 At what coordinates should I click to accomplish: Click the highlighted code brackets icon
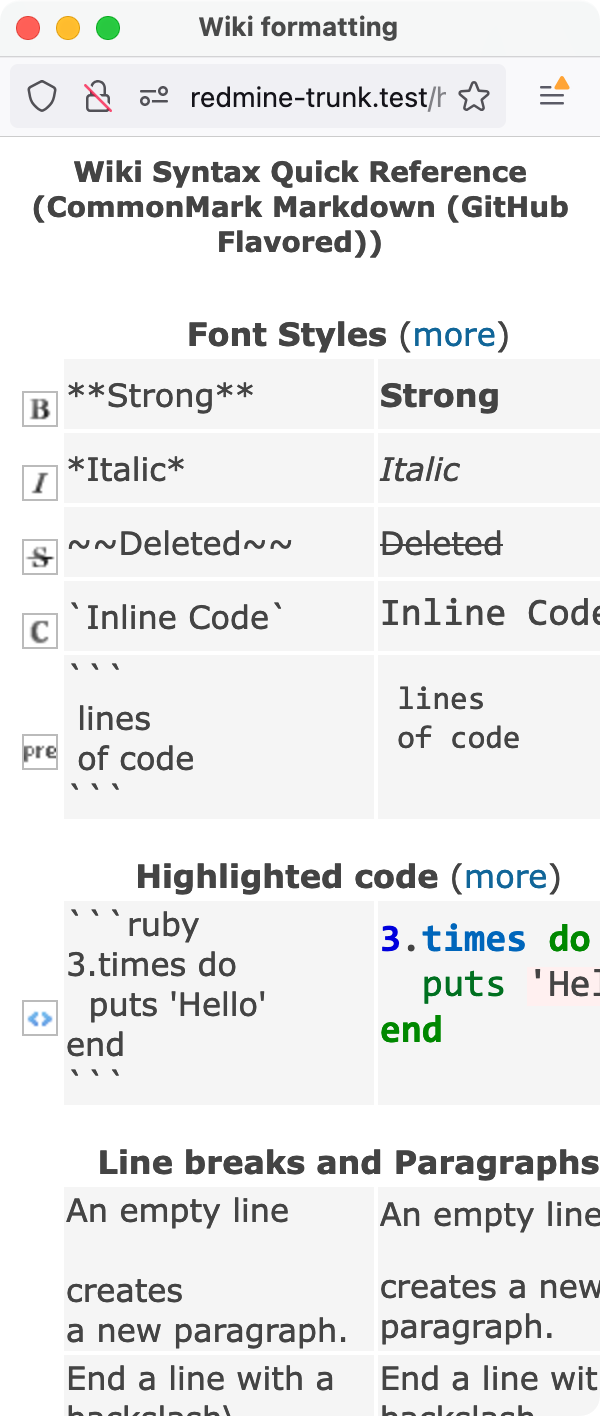(40, 1019)
